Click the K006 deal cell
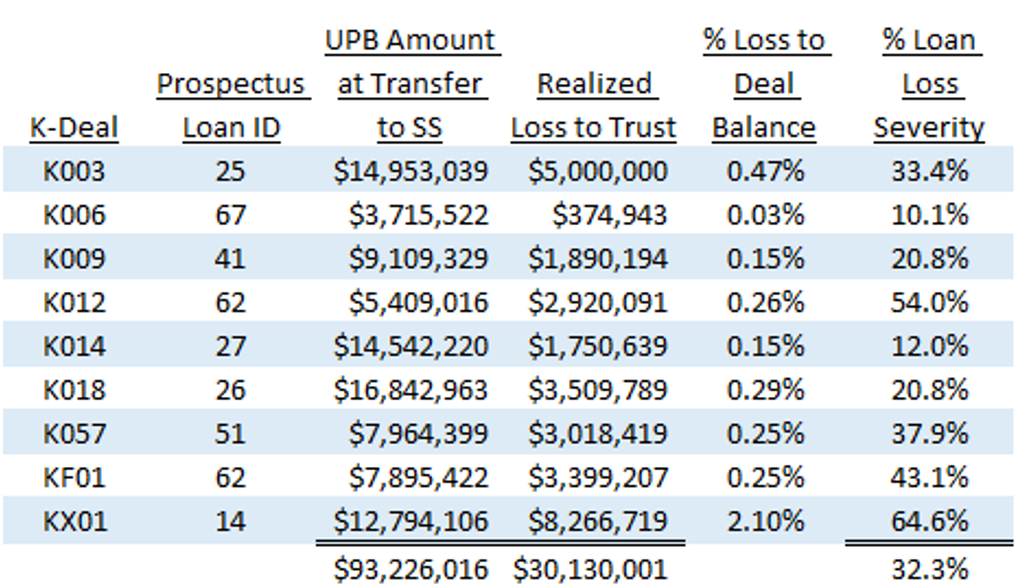Viewport: 1018px width, 584px height. [x=74, y=215]
